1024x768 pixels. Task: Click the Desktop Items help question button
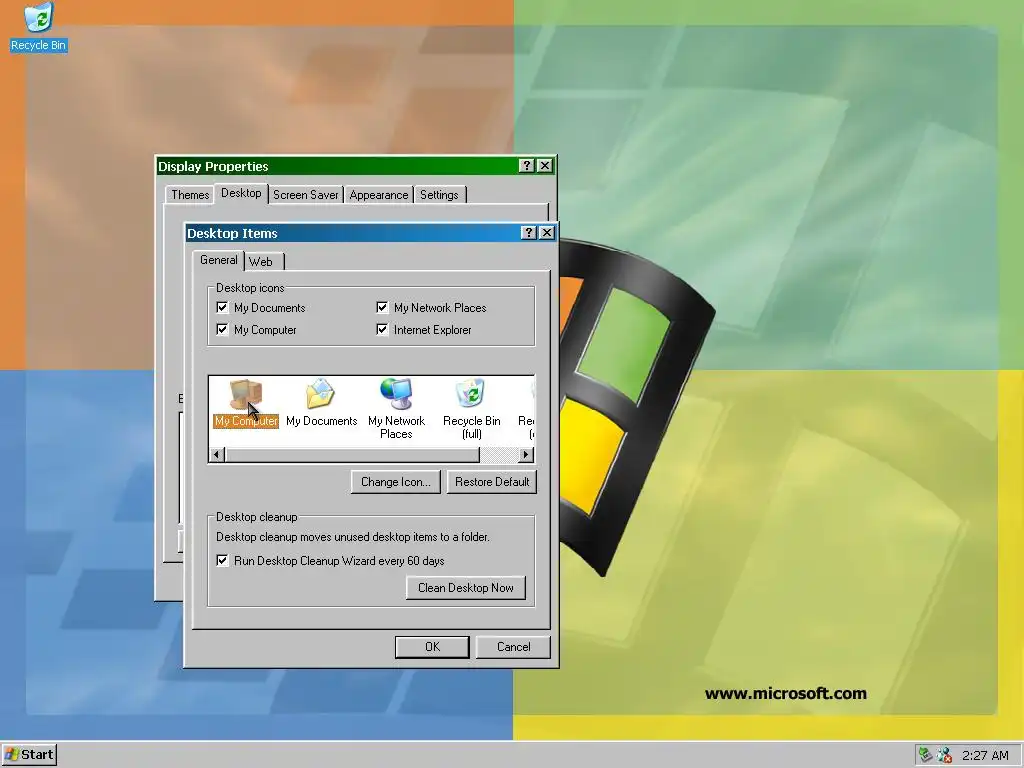[x=529, y=233]
